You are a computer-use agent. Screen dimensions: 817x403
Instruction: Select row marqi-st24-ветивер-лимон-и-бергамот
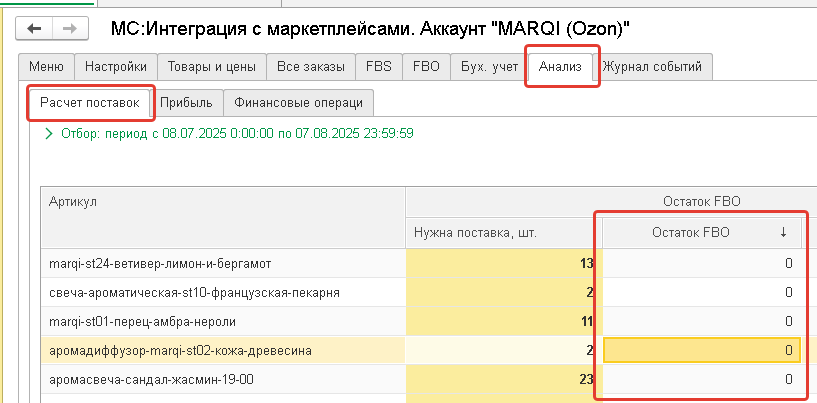tap(223, 263)
